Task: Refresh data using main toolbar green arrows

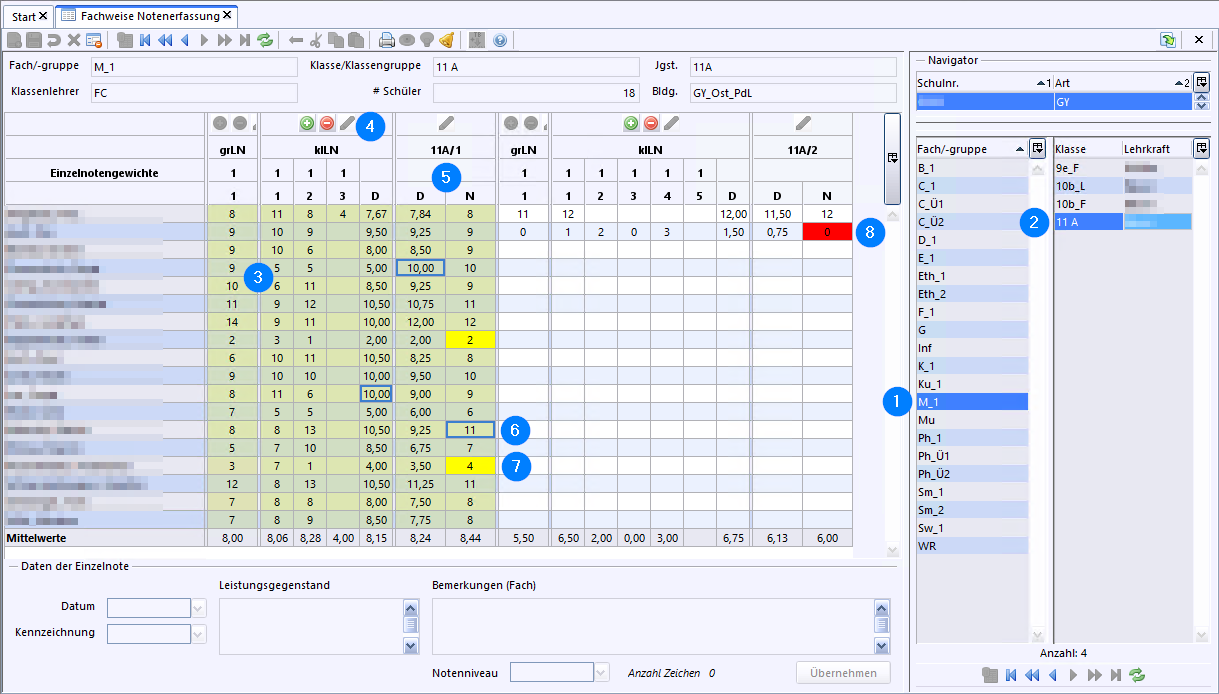Action: tap(265, 40)
